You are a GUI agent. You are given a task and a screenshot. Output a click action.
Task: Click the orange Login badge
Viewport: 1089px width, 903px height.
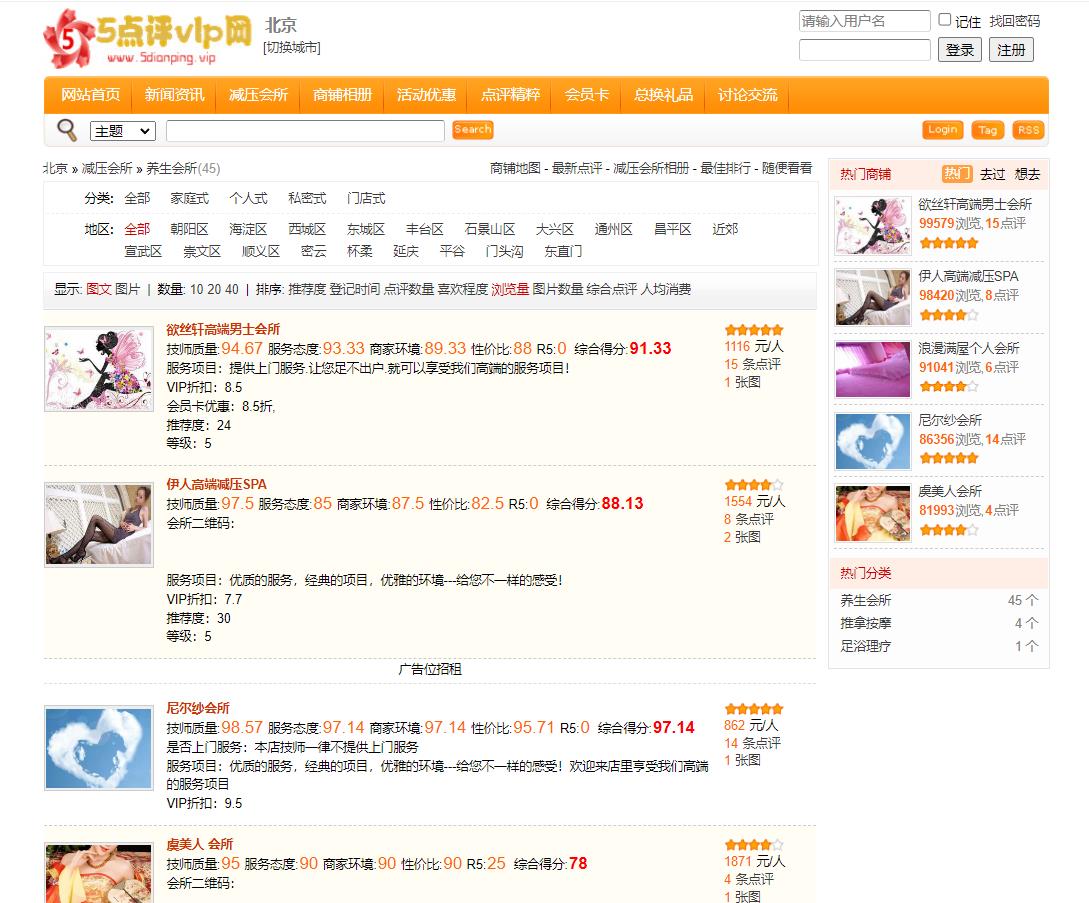click(x=942, y=130)
